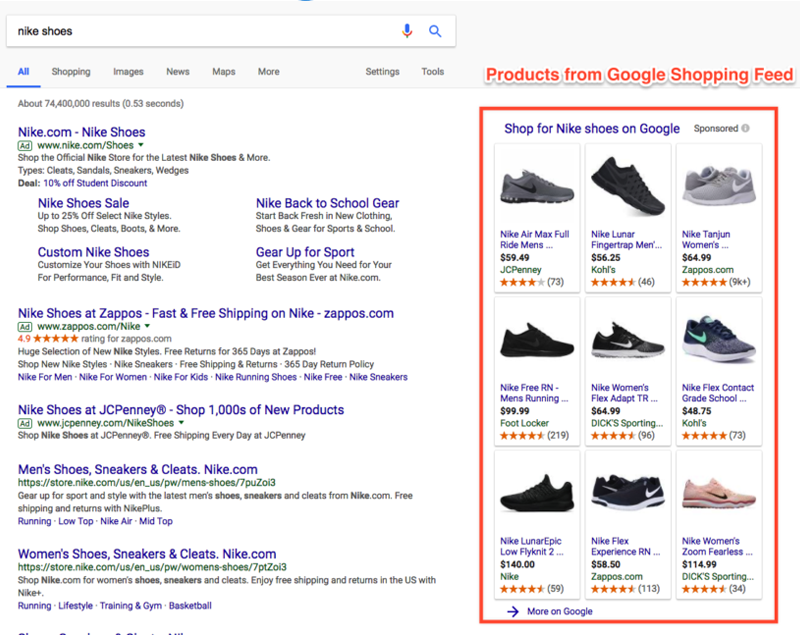
Task: Open the Tools search options
Action: (x=432, y=72)
